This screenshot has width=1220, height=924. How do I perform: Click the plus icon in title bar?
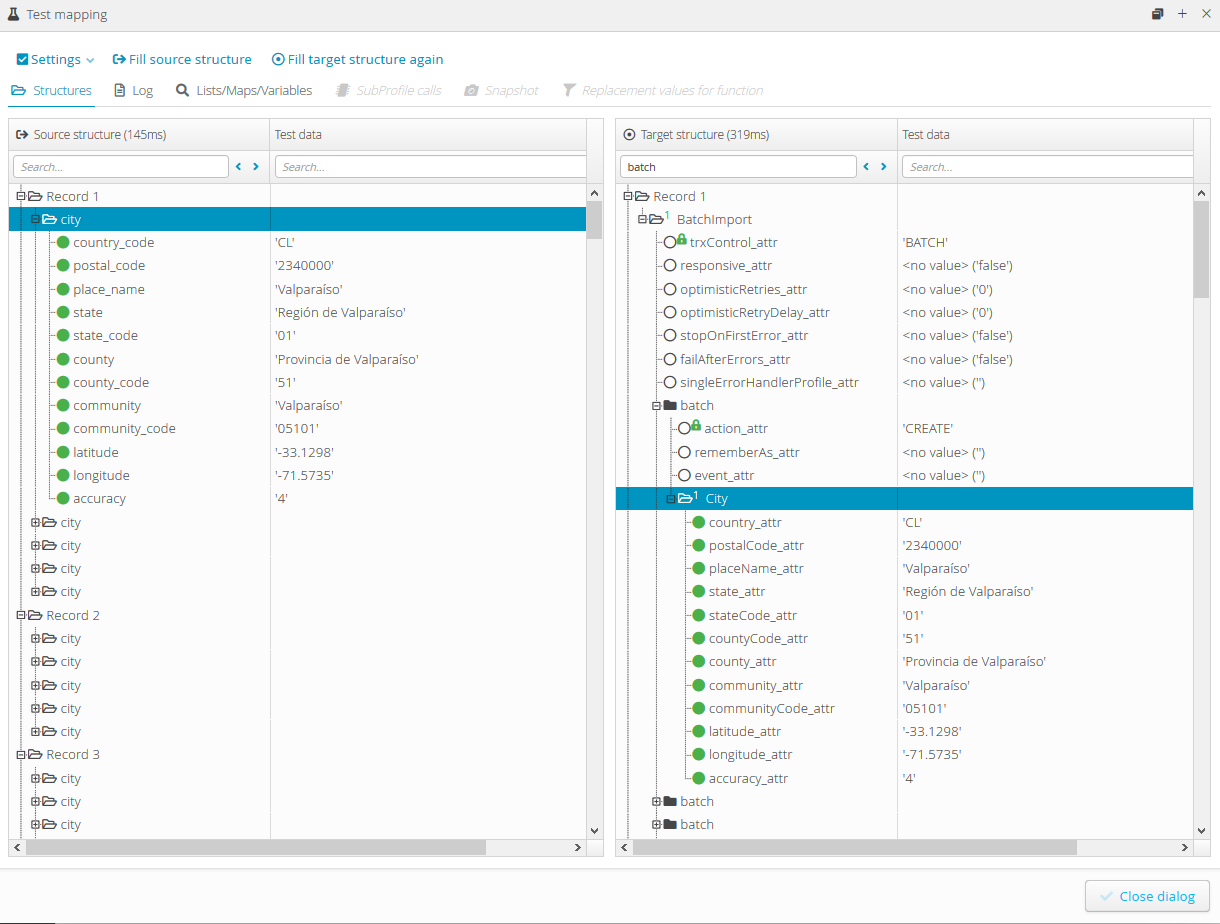pyautogui.click(x=1182, y=14)
